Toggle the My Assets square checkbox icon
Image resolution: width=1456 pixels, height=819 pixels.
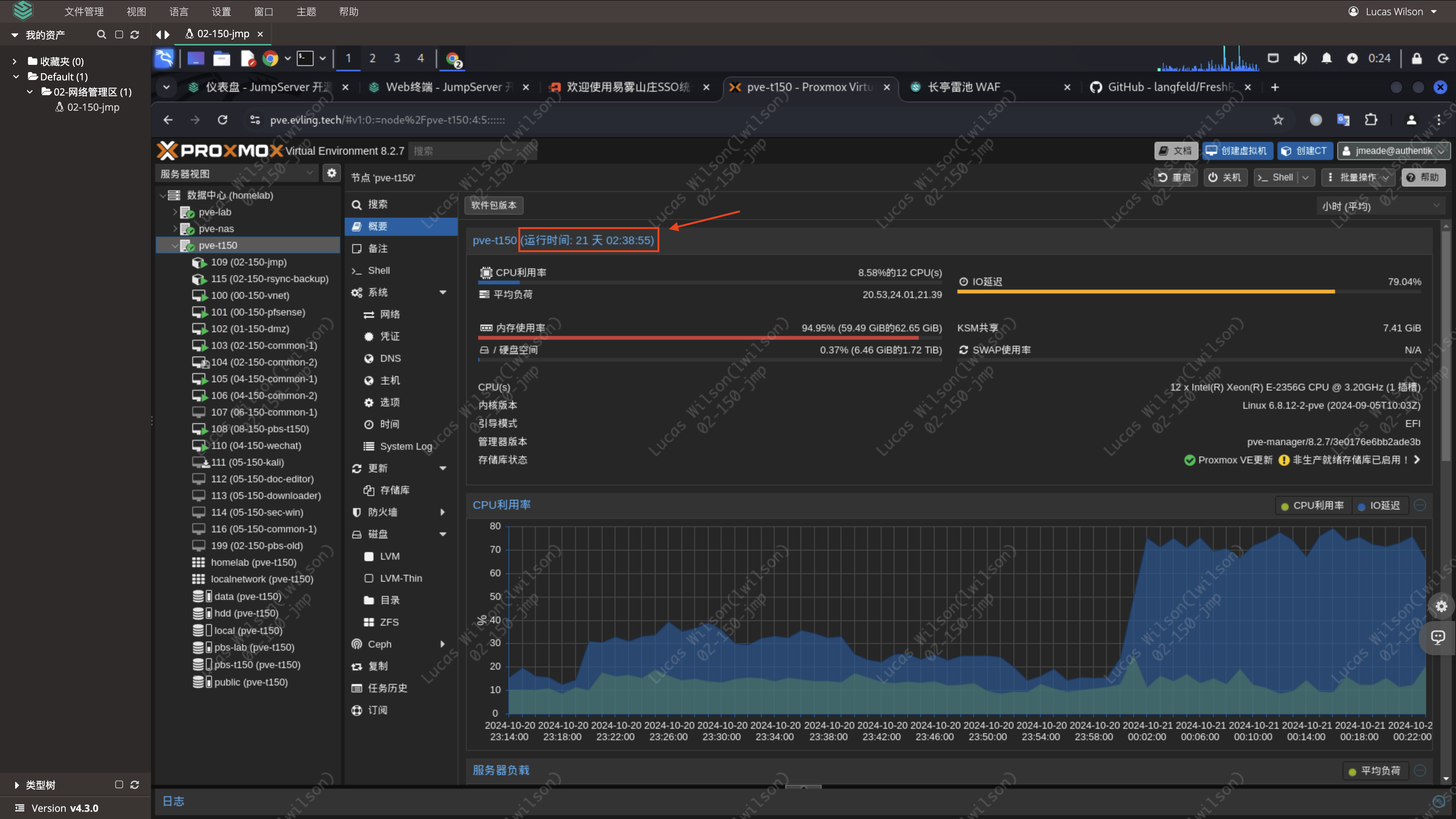point(119,35)
